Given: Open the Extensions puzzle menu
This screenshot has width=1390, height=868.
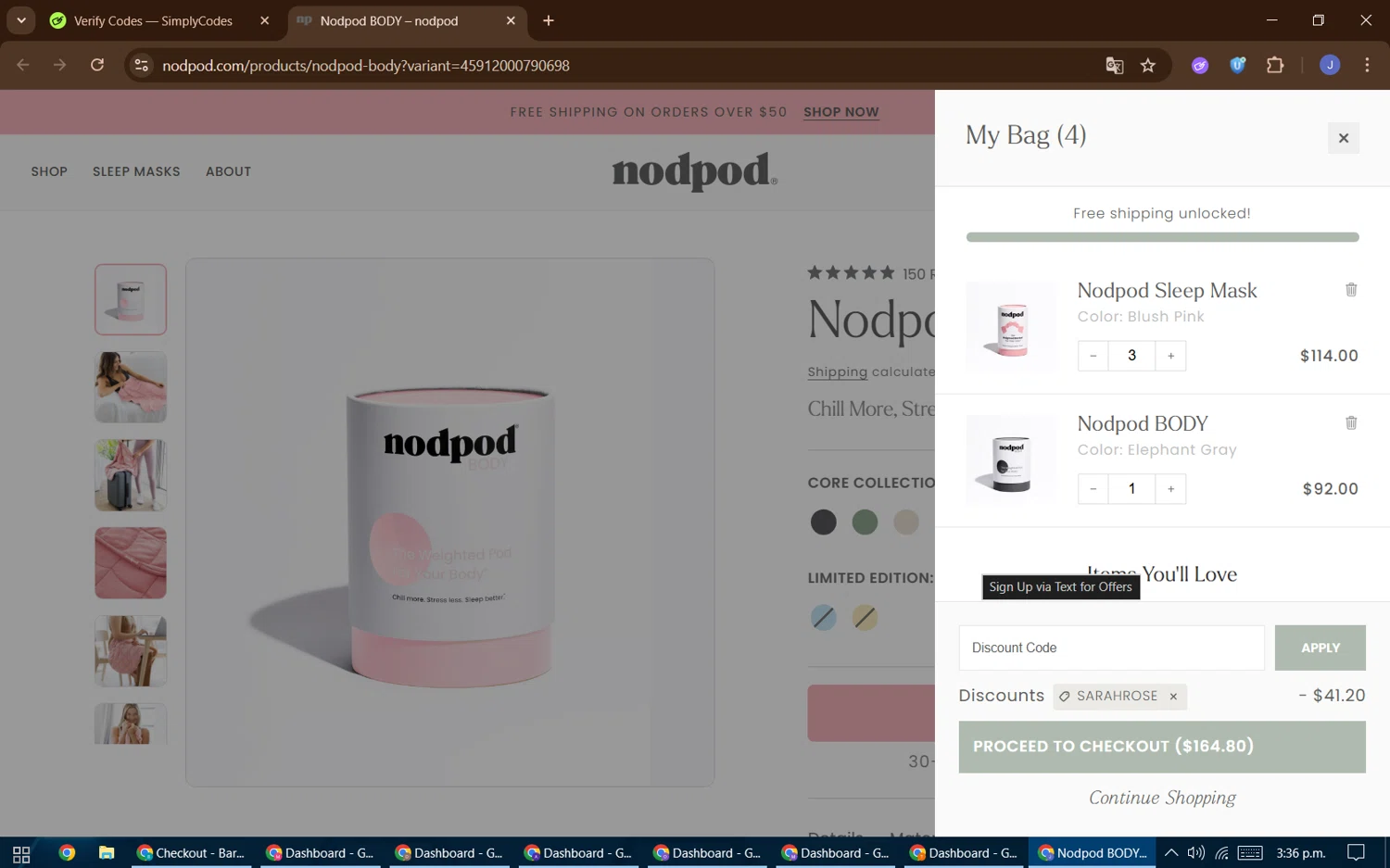Looking at the screenshot, I should click(1275, 65).
